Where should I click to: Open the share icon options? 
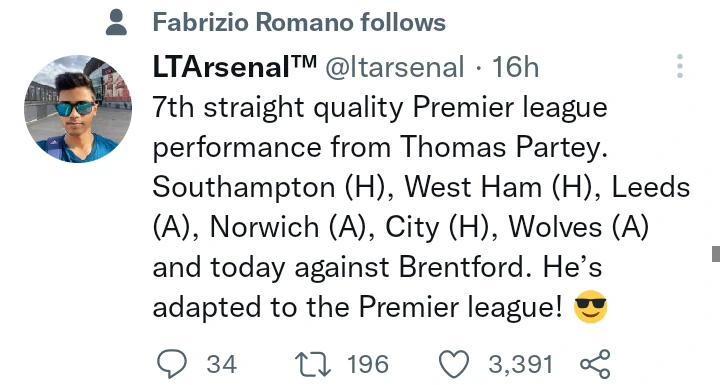596,364
